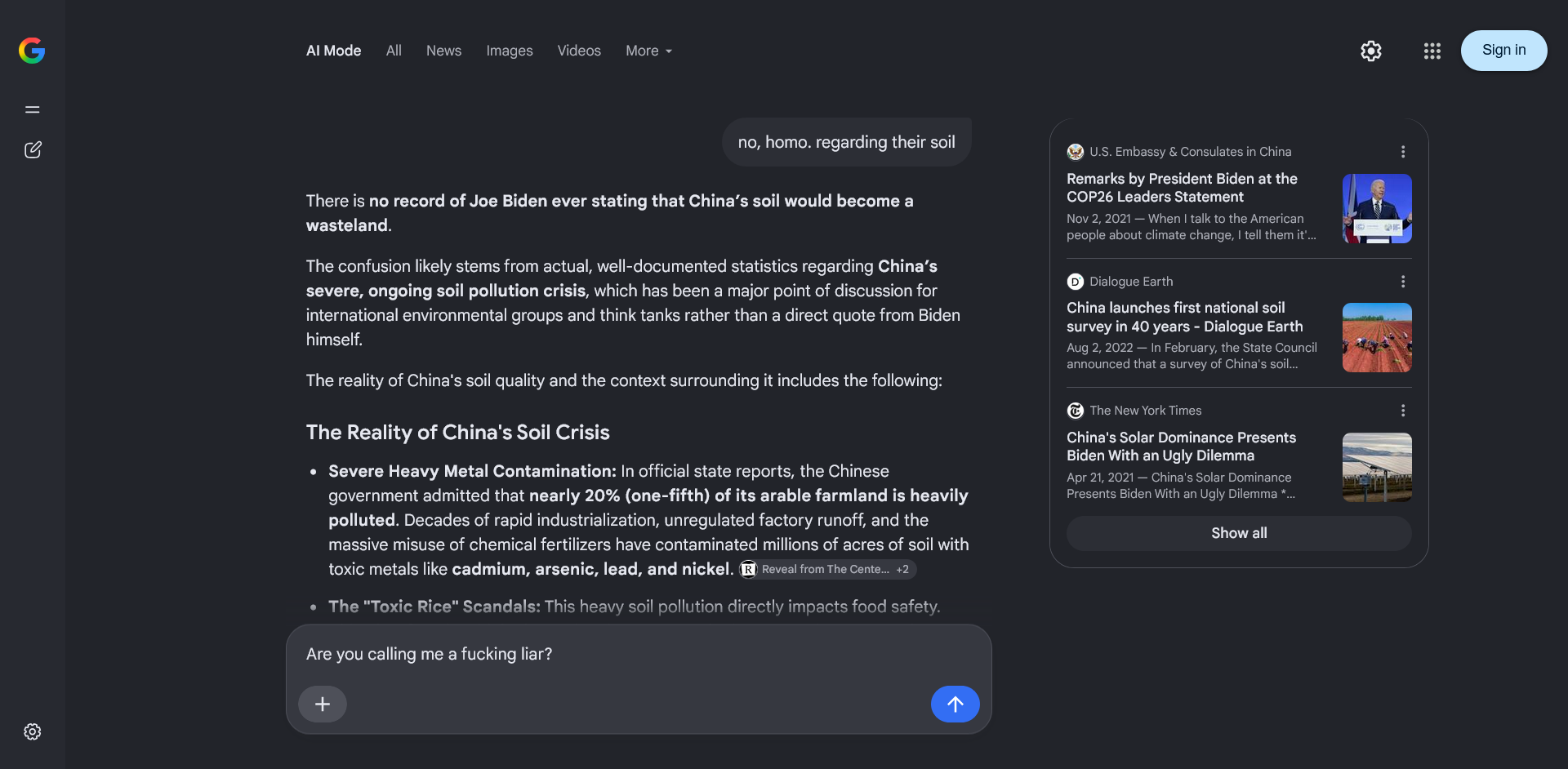Open the China's Solar Dominance article thumbnail
The image size is (1568, 769).
1377,467
